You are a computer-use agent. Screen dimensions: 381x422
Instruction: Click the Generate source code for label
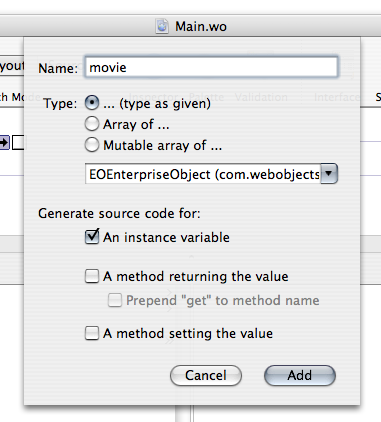119,214
